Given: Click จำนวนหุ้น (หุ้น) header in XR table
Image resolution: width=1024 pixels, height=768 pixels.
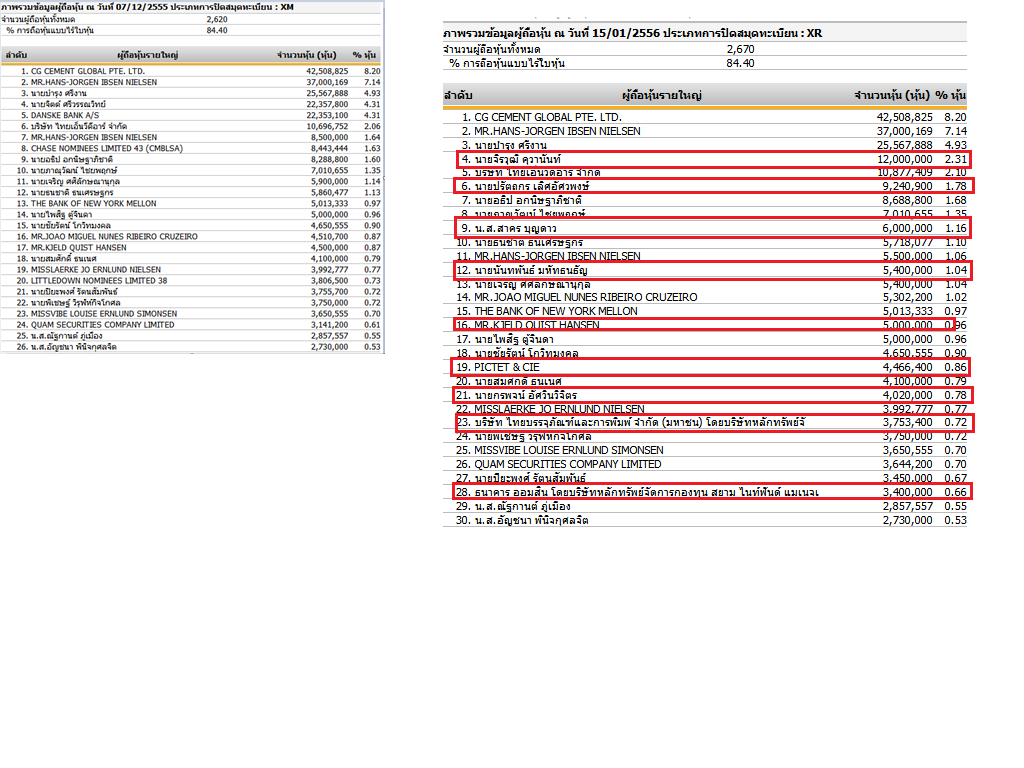Looking at the screenshot, I should pyautogui.click(x=891, y=95).
